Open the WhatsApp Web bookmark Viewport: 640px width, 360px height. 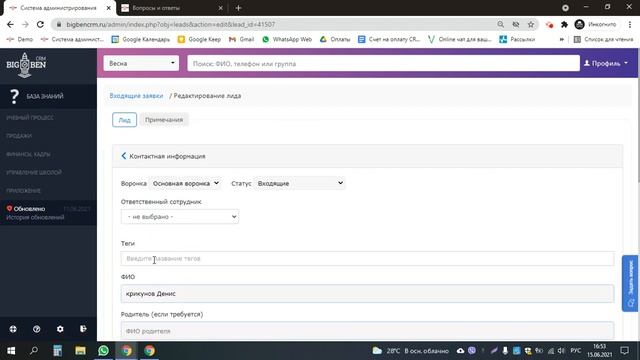click(287, 39)
